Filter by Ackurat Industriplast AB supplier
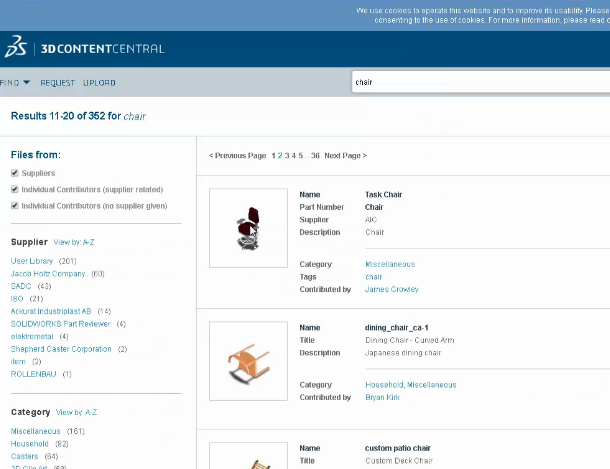Image resolution: width=610 pixels, height=469 pixels. coord(51,311)
